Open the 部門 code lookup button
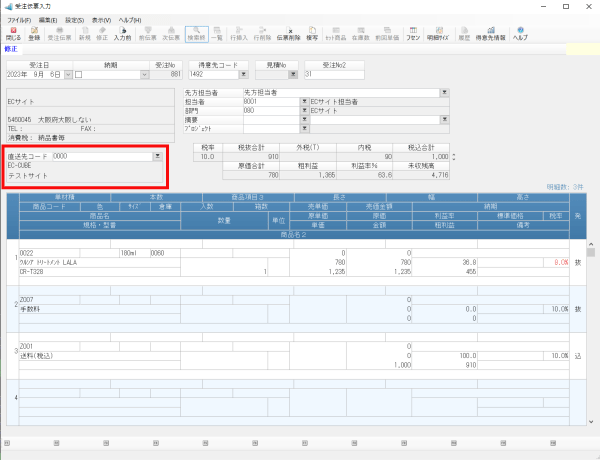Screen dimensions: 600x460 304,111
